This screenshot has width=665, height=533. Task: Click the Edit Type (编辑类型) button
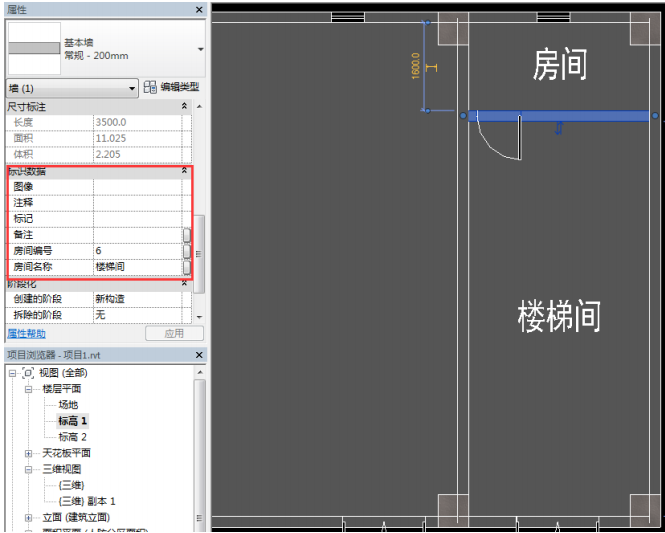tap(171, 87)
